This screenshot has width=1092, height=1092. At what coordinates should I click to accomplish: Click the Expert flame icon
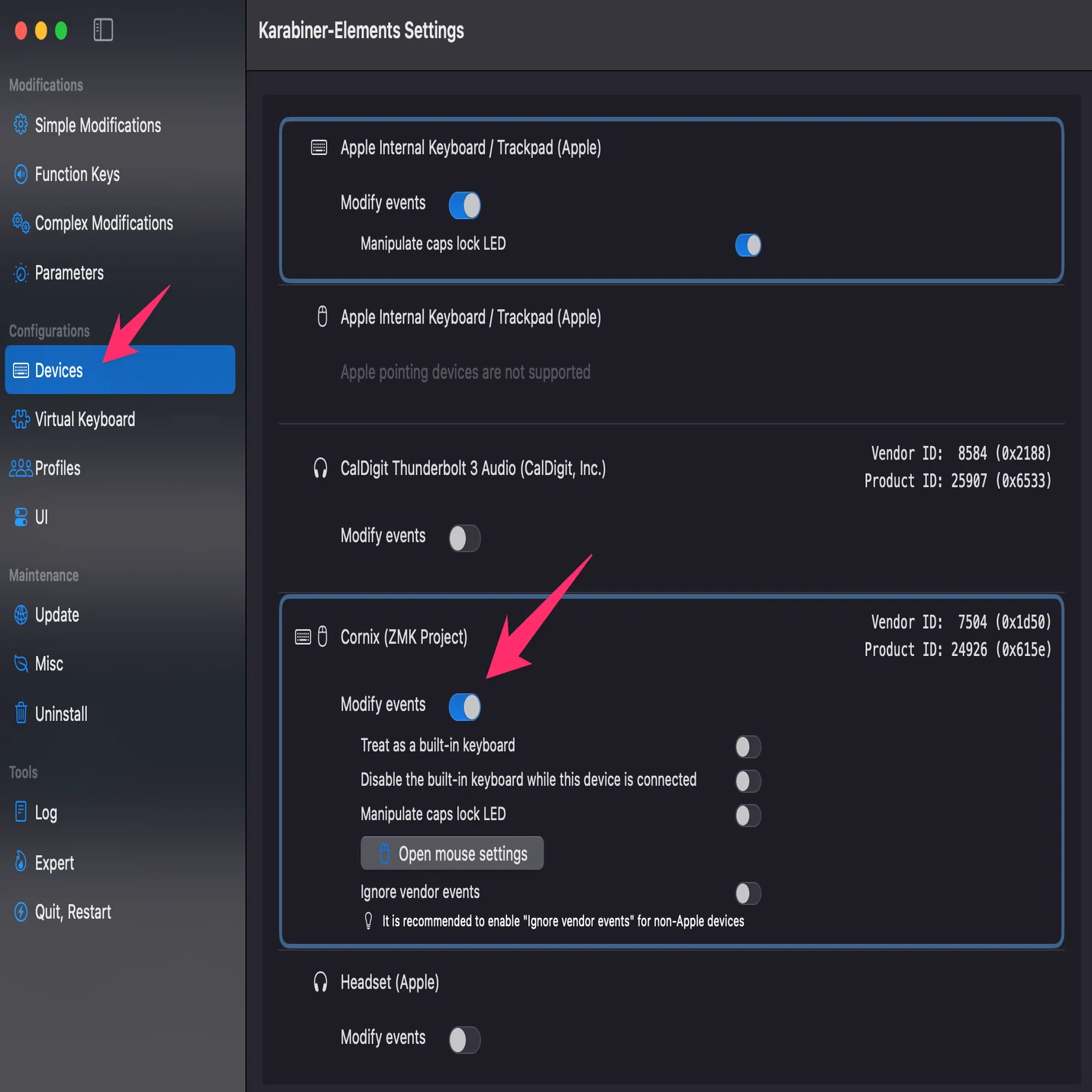point(21,862)
